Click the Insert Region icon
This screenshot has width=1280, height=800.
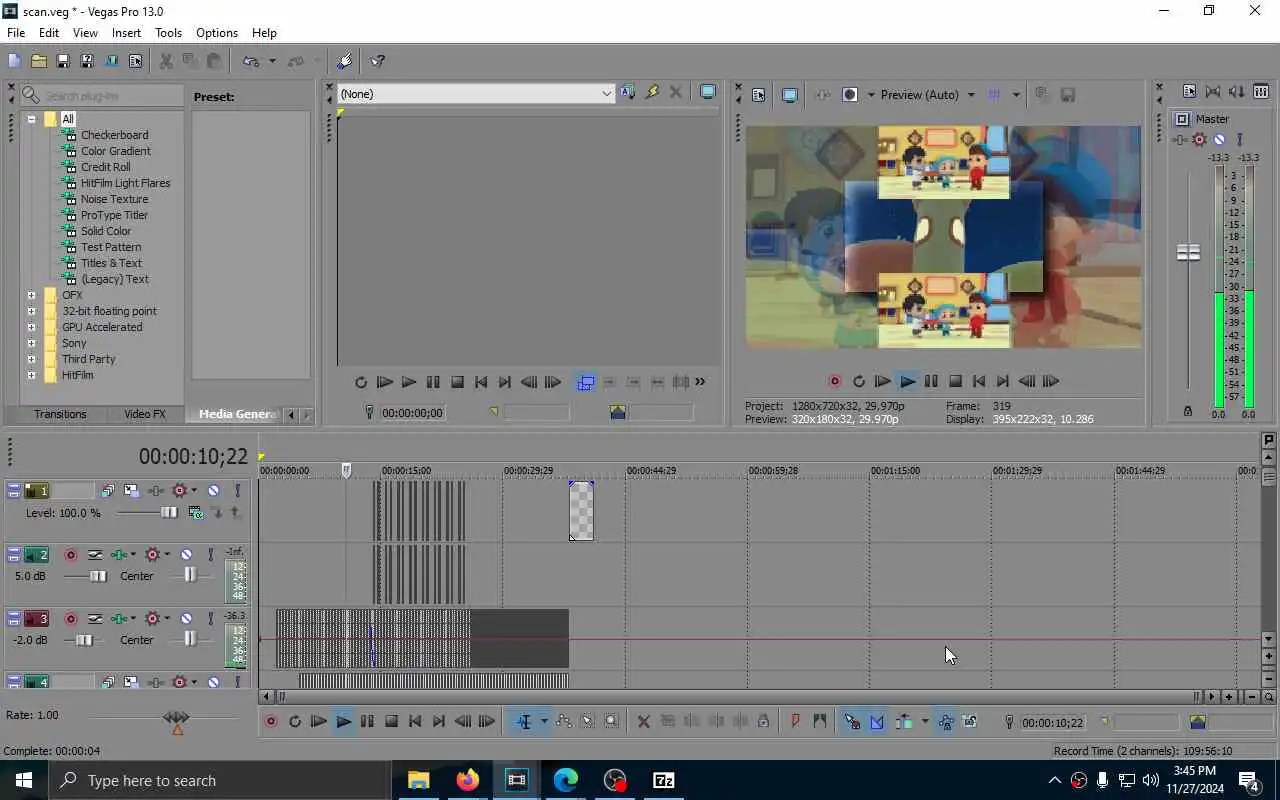(820, 721)
